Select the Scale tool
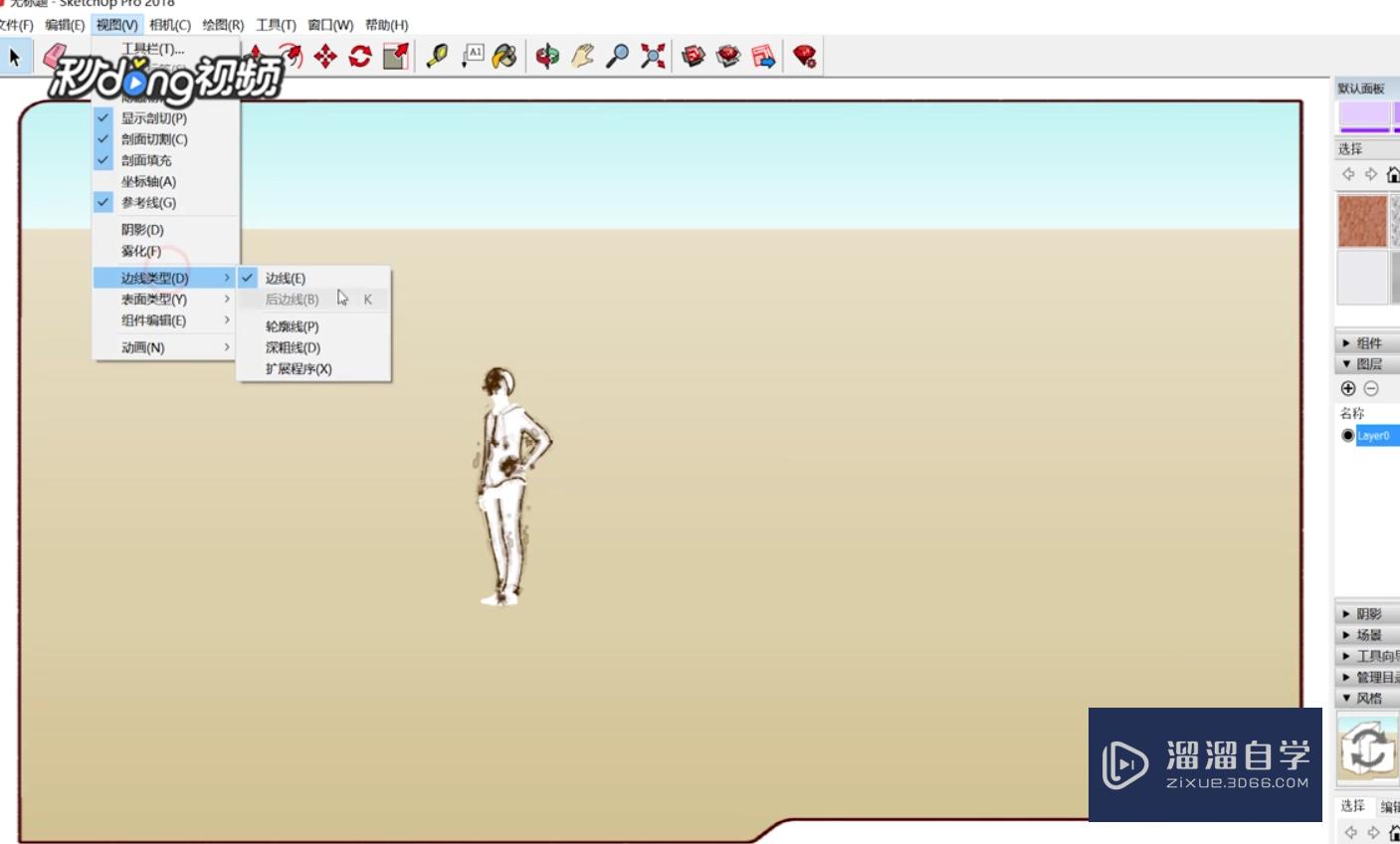The image size is (1400, 844). [395, 56]
